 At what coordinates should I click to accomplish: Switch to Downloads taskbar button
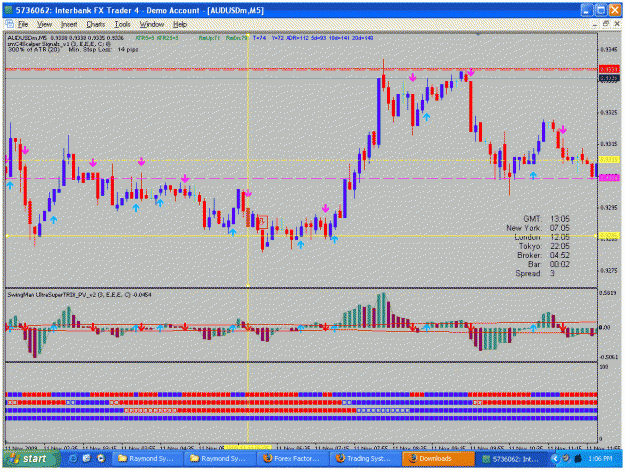(437, 459)
